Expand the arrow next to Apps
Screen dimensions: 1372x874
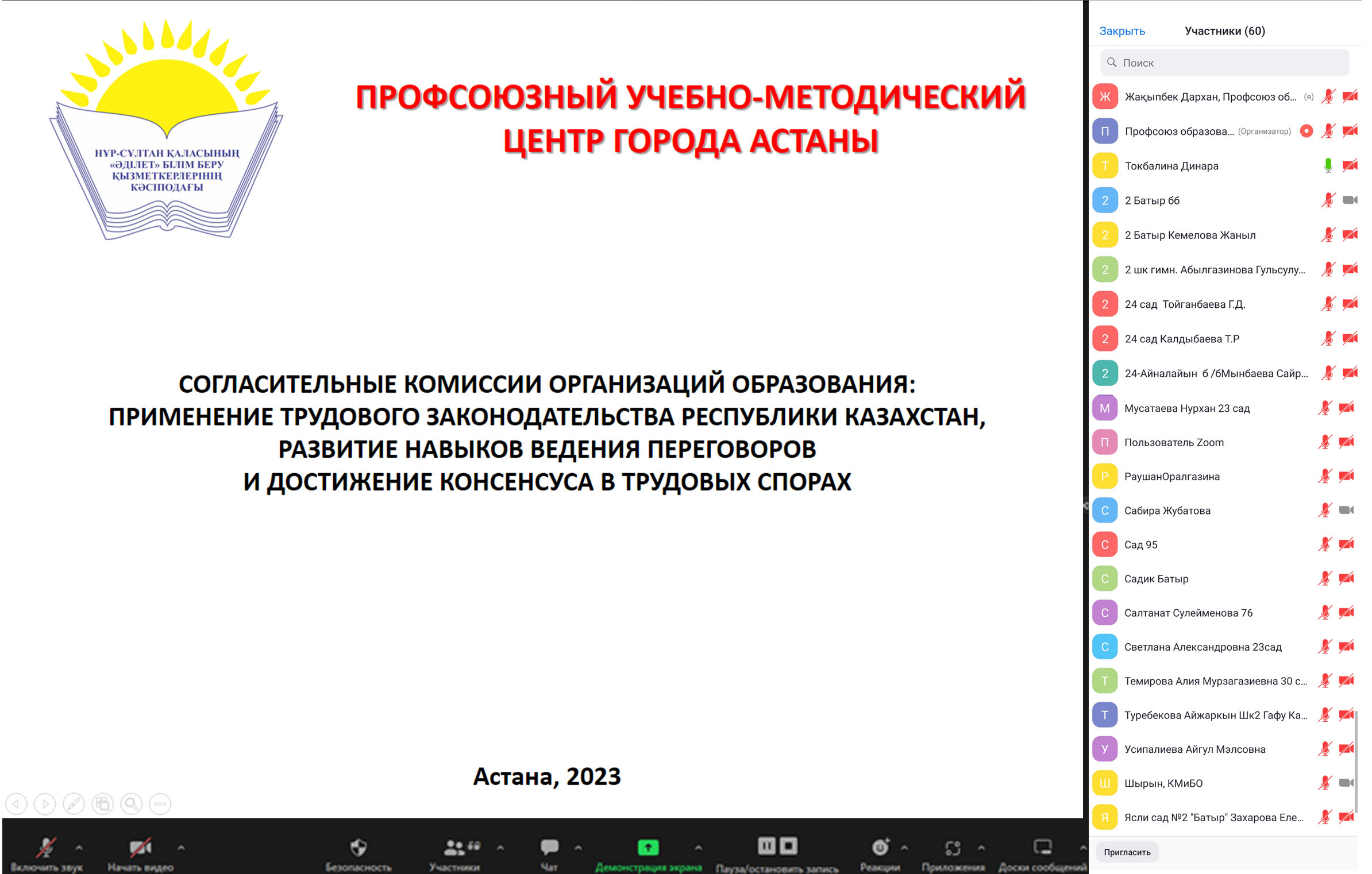(981, 847)
